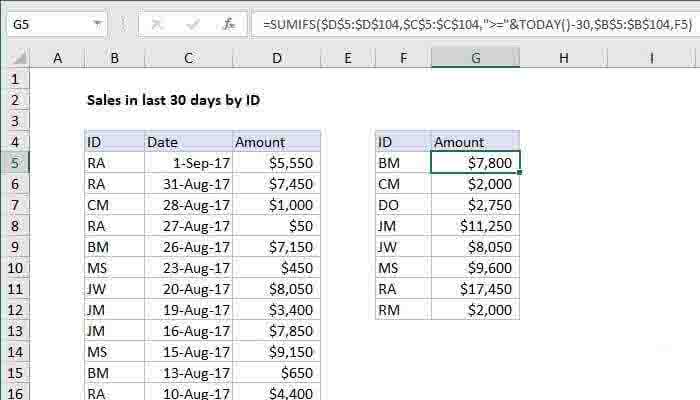Click the Enter checkmark icon in formula bar
700x400 pixels.
click(193, 21)
